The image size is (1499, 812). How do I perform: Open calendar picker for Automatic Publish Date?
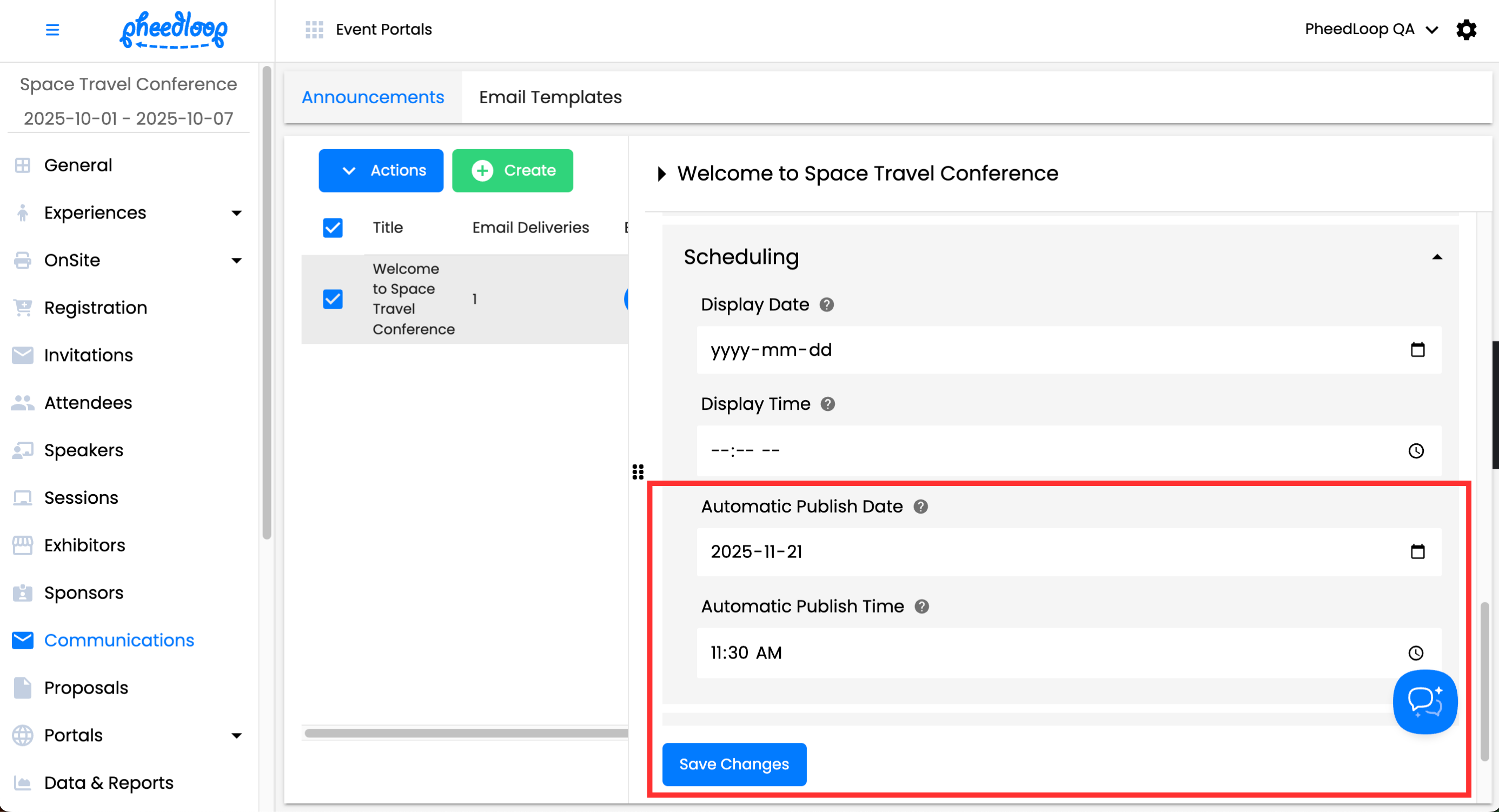coord(1417,551)
